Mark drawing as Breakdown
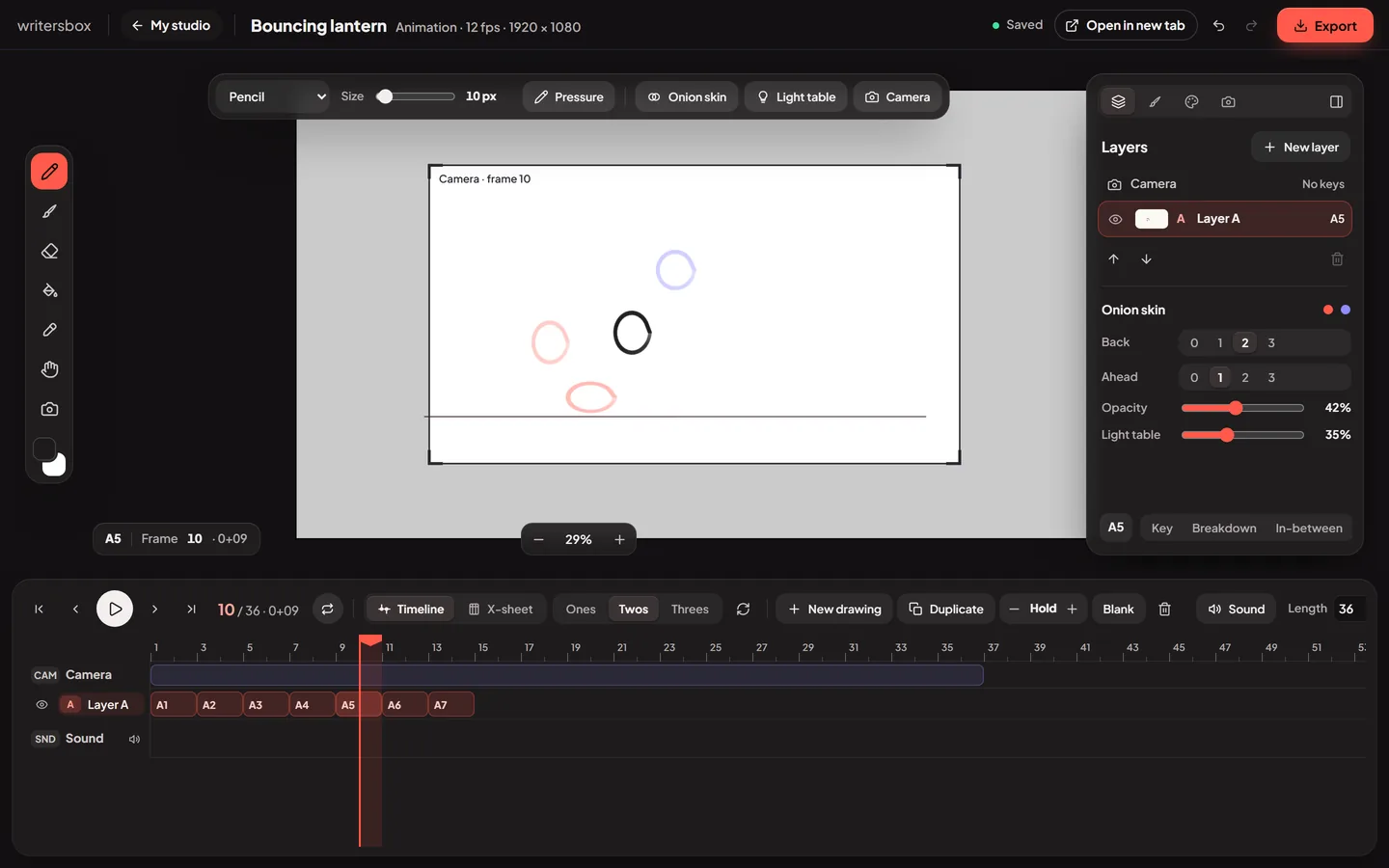This screenshot has width=1389, height=868. click(1224, 528)
